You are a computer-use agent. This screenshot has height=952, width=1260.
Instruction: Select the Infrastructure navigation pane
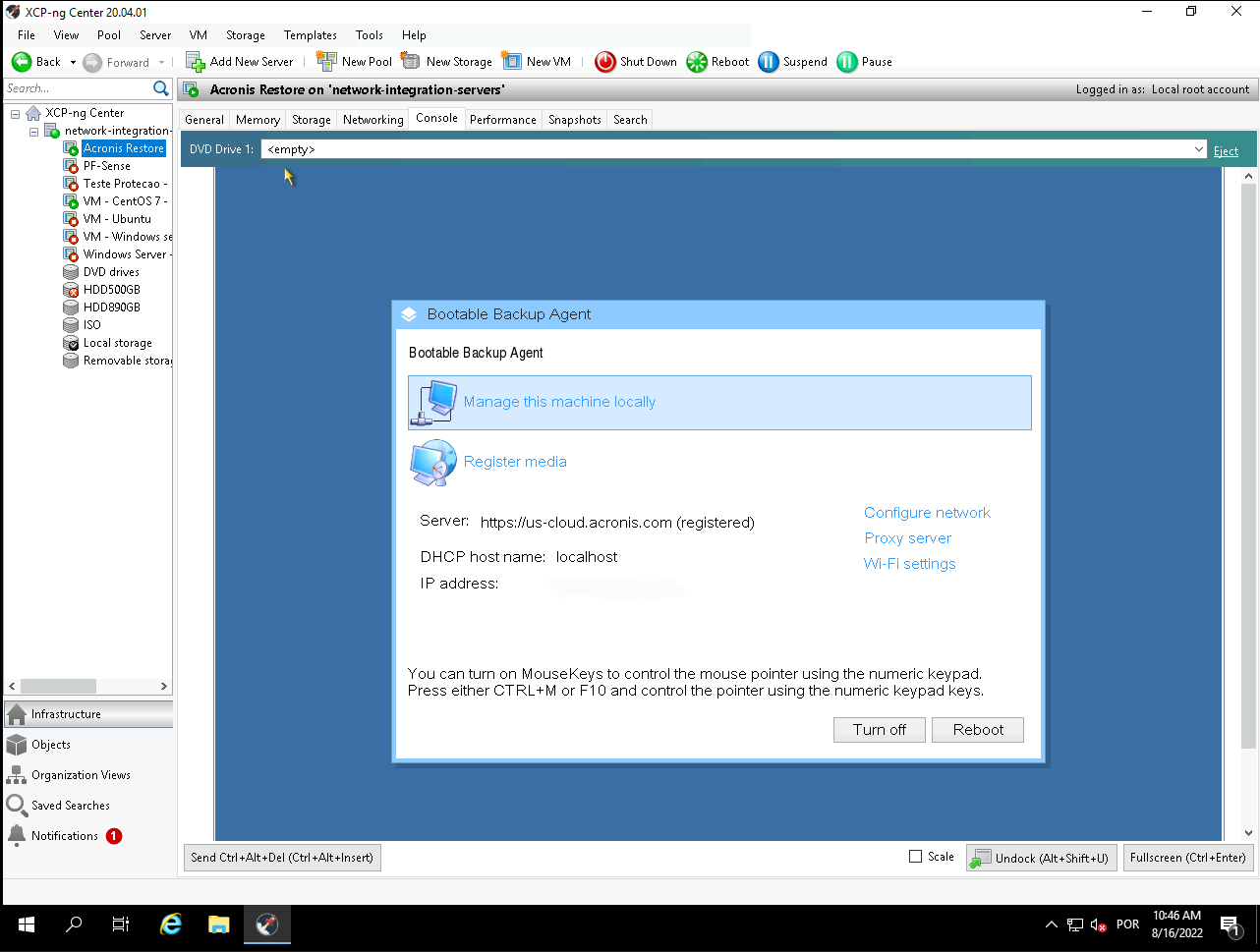click(88, 714)
